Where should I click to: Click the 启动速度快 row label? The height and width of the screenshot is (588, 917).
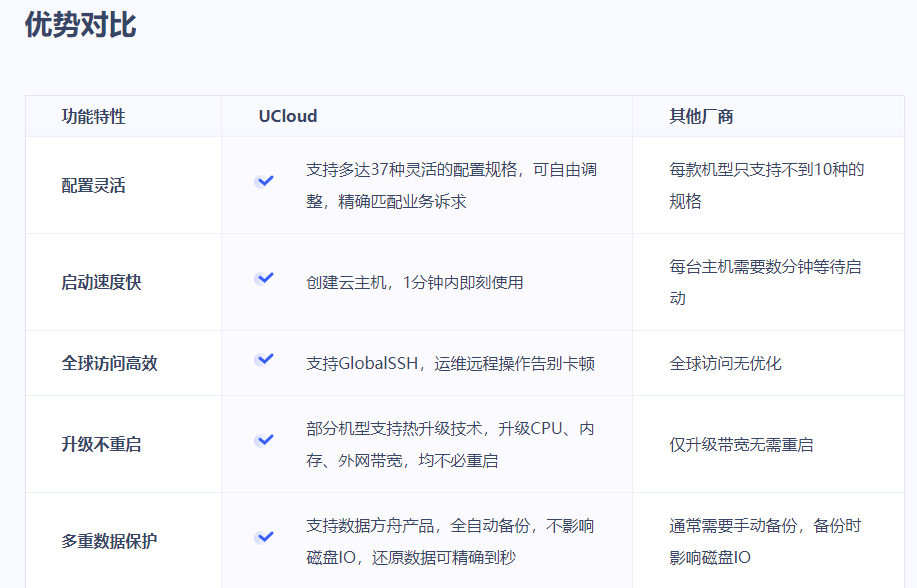click(101, 283)
